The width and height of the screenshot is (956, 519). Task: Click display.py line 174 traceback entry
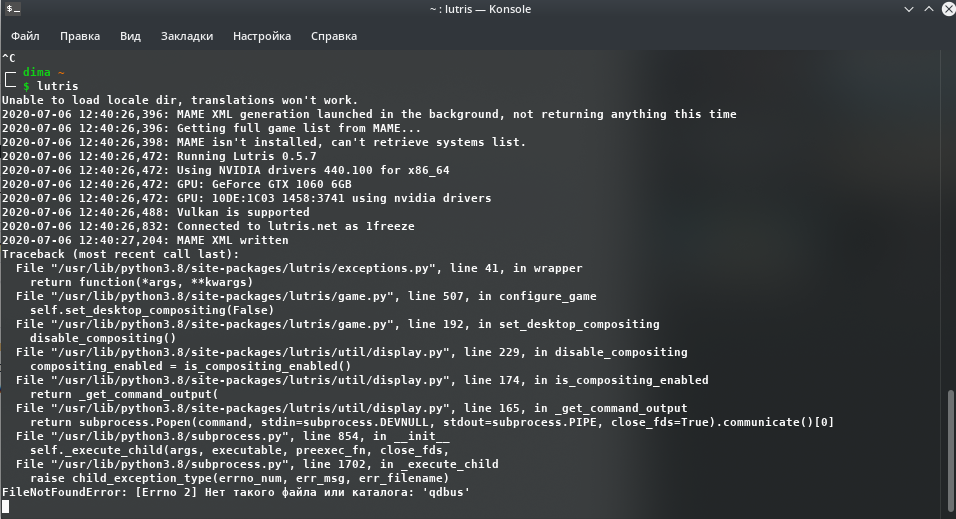[362, 381]
